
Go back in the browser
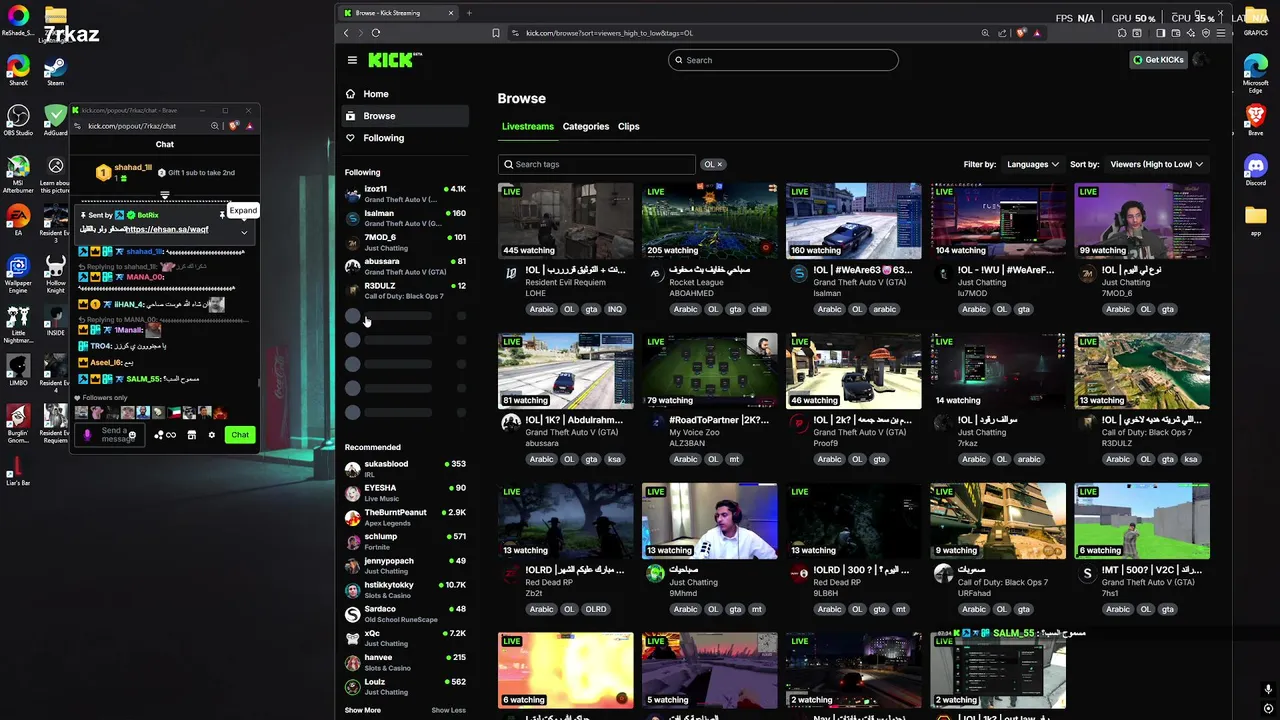tap(346, 33)
